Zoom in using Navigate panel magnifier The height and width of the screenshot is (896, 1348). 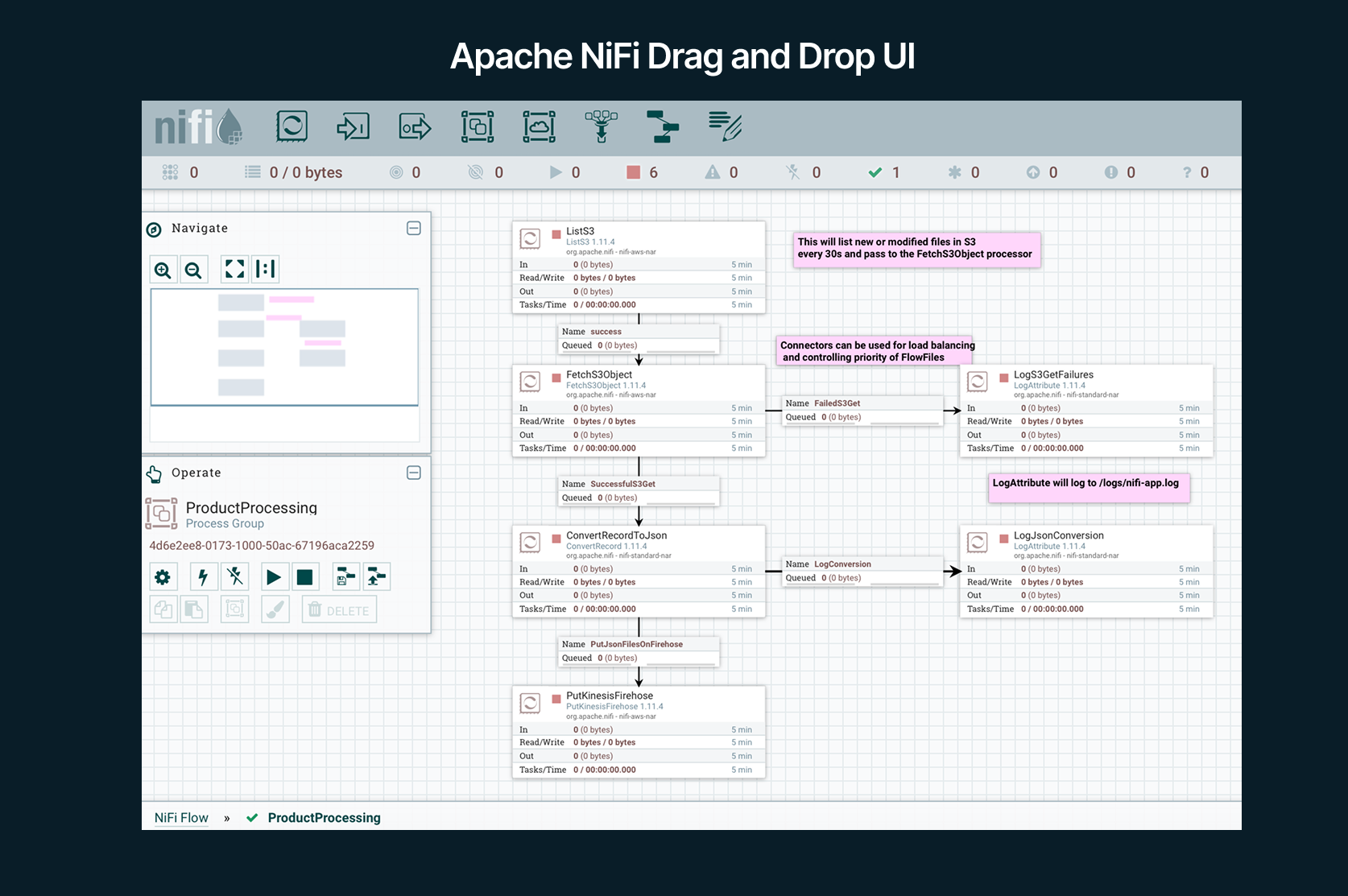pyautogui.click(x=163, y=270)
